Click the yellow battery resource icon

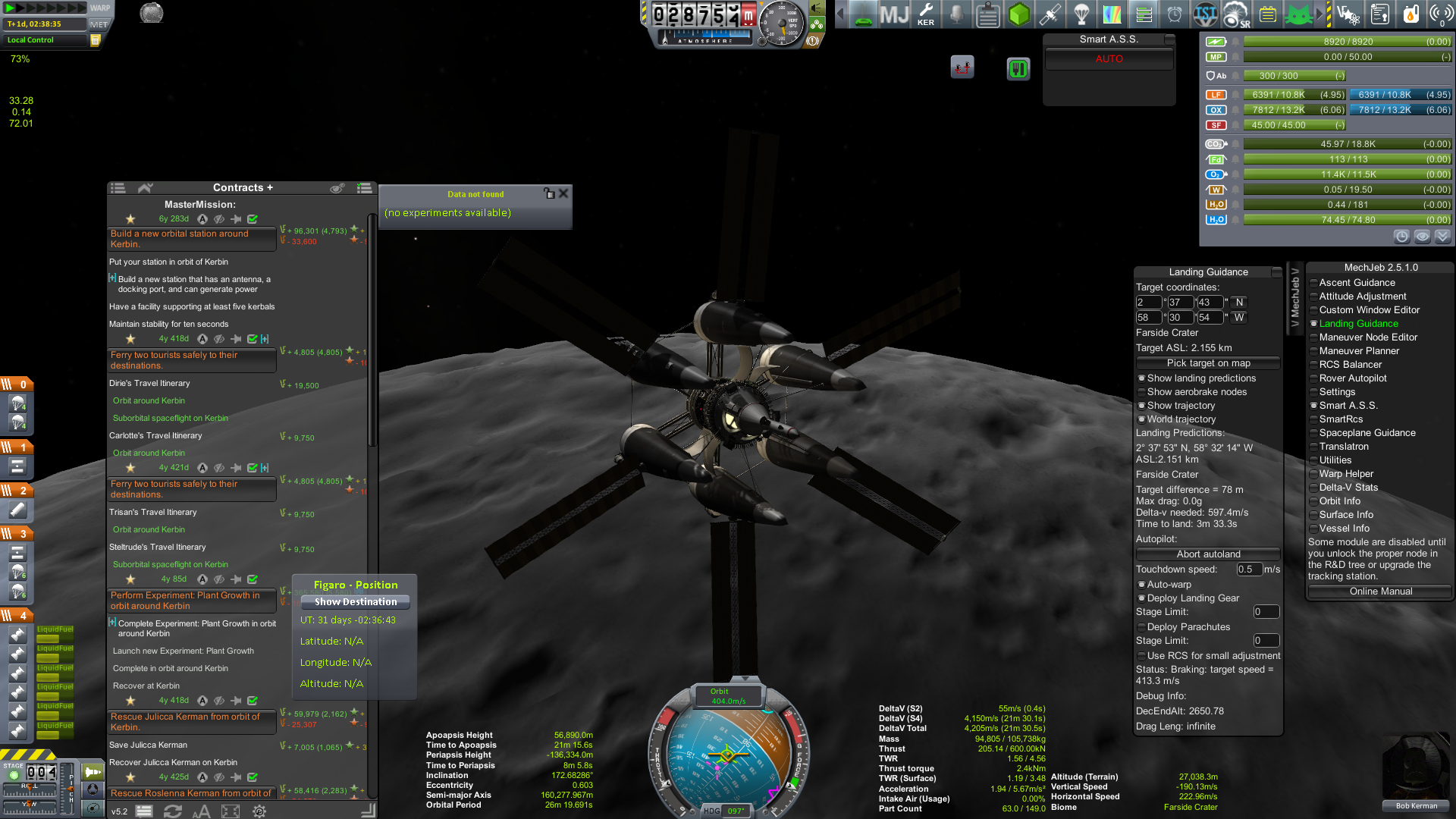pyautogui.click(x=1268, y=14)
